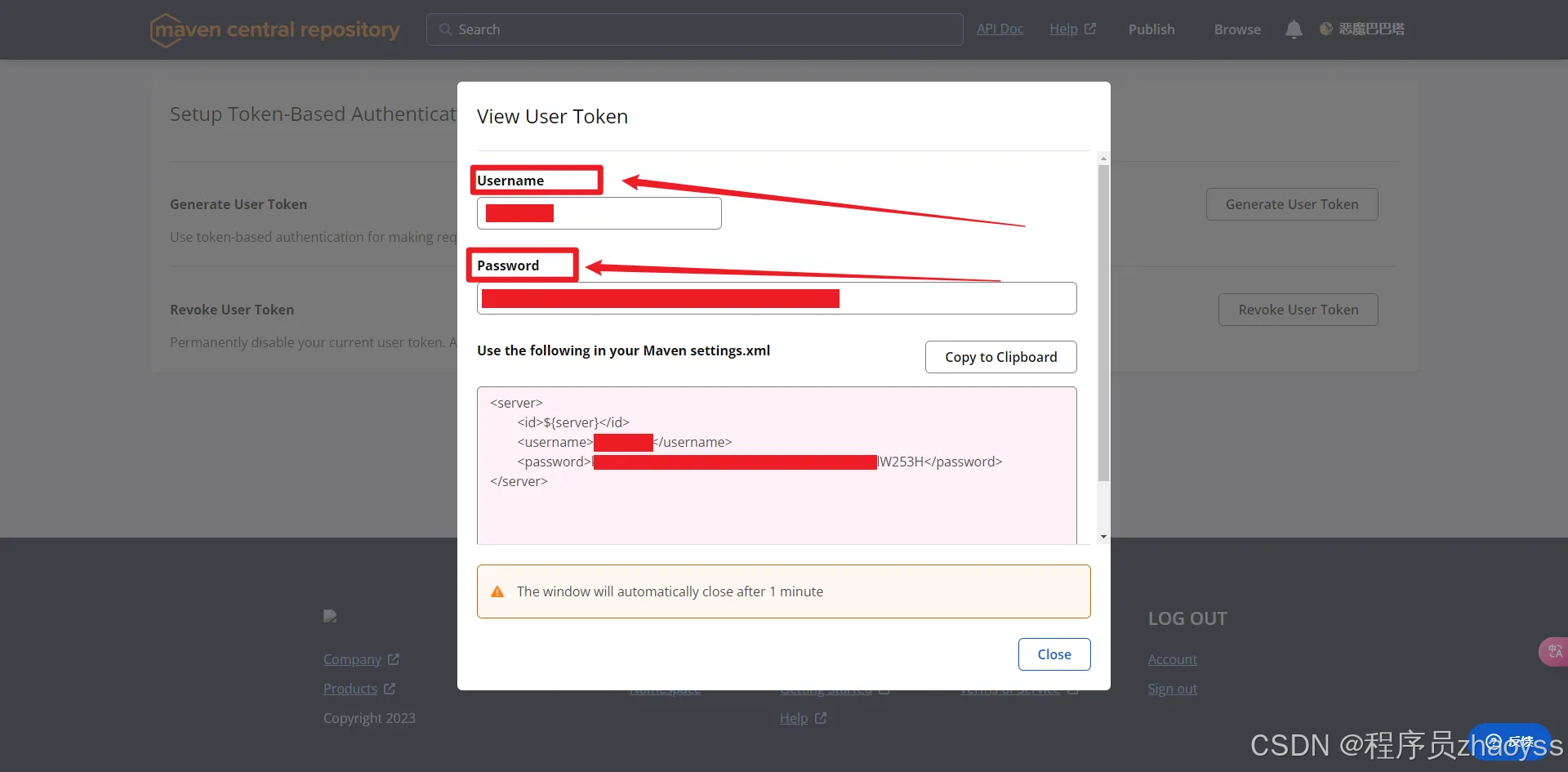Open the footer Help link
Viewport: 1568px width, 772px height.
point(794,718)
